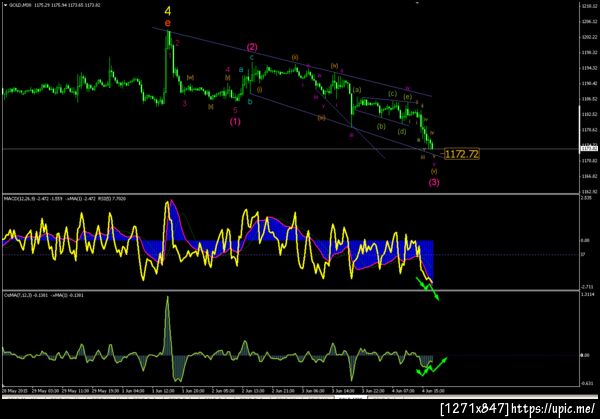The image size is (600, 419).
Task: Select the cyan wave label c
Action: 252,57
